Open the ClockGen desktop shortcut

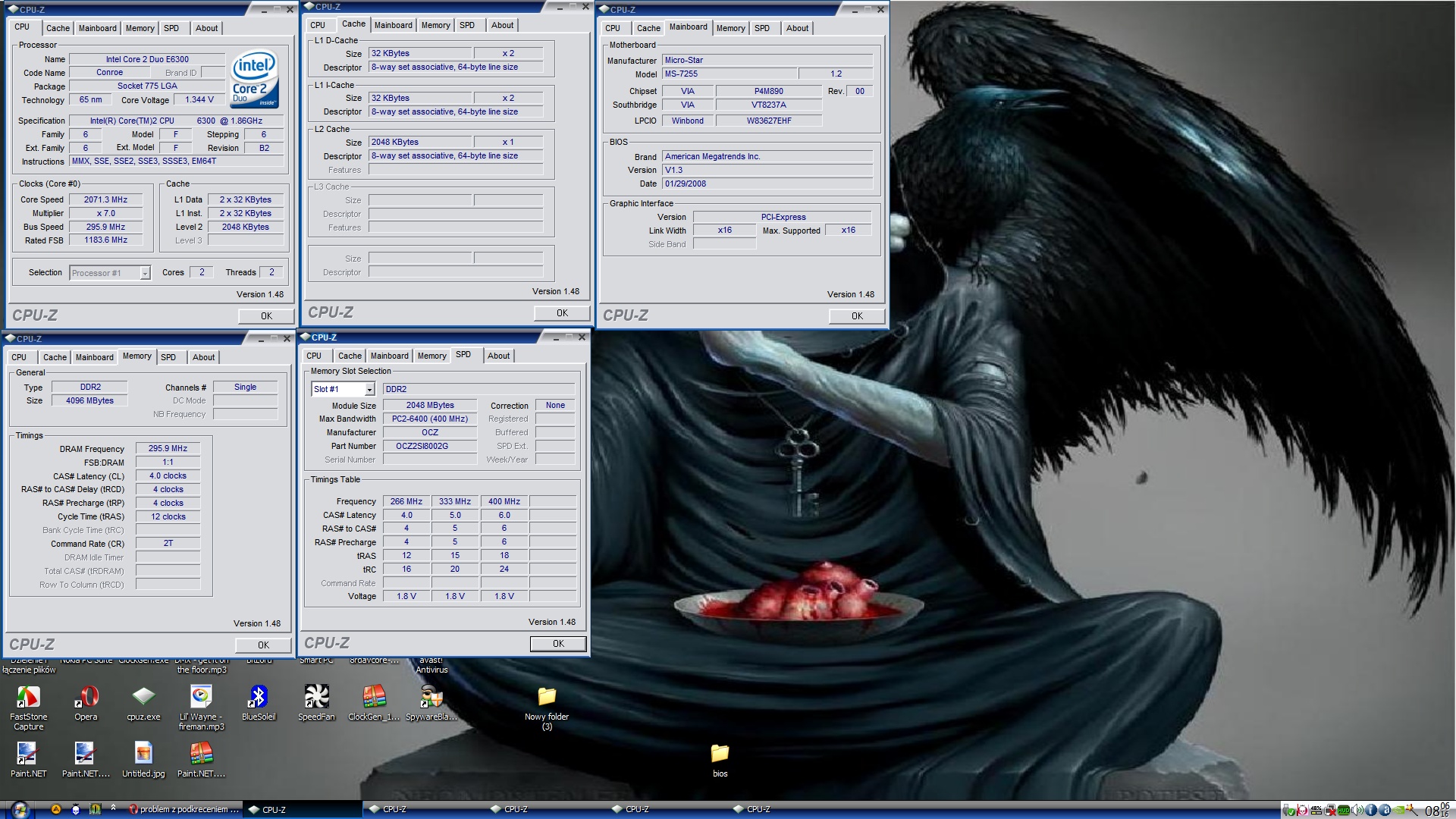[x=374, y=697]
